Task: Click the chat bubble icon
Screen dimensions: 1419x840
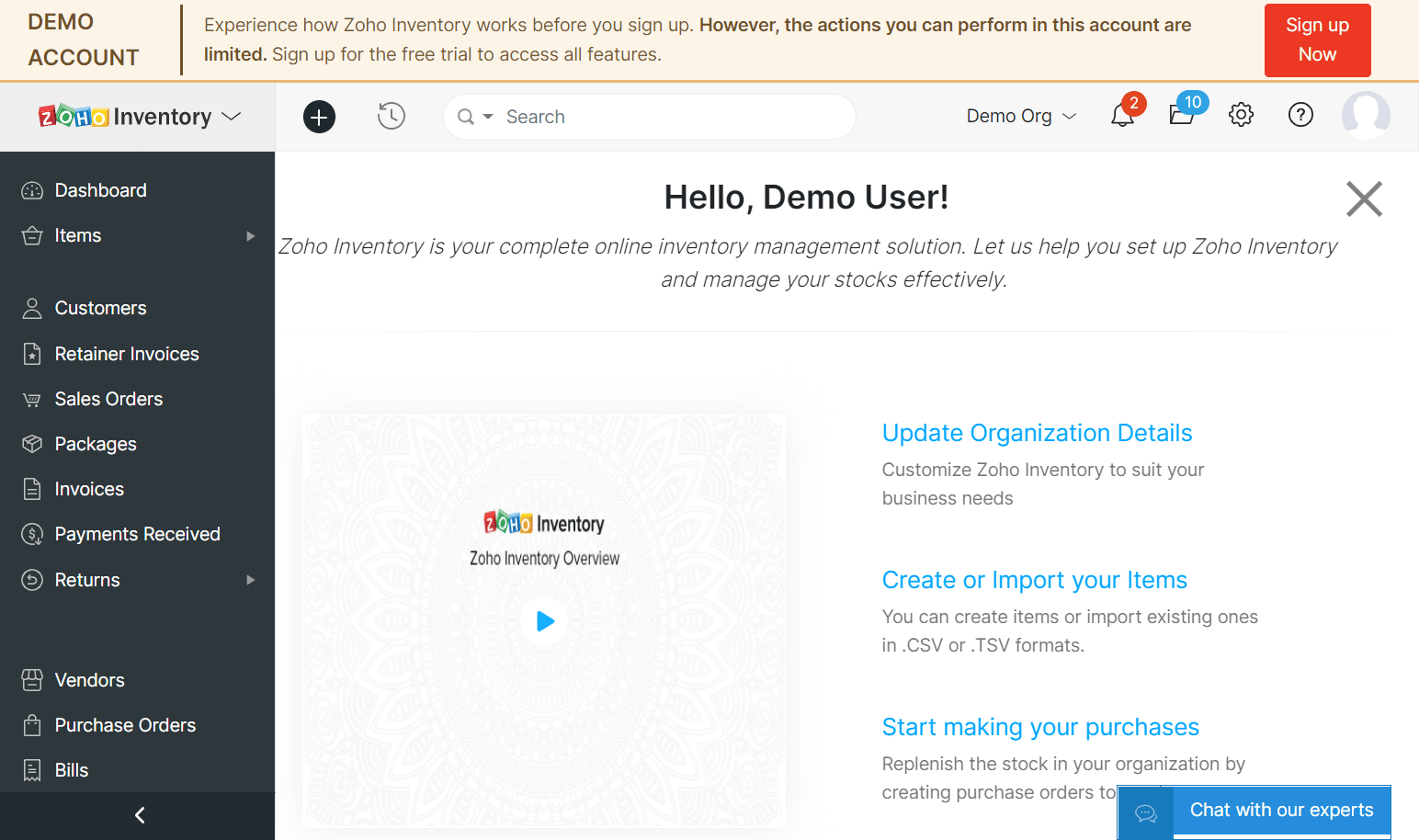Action: pos(1145,813)
